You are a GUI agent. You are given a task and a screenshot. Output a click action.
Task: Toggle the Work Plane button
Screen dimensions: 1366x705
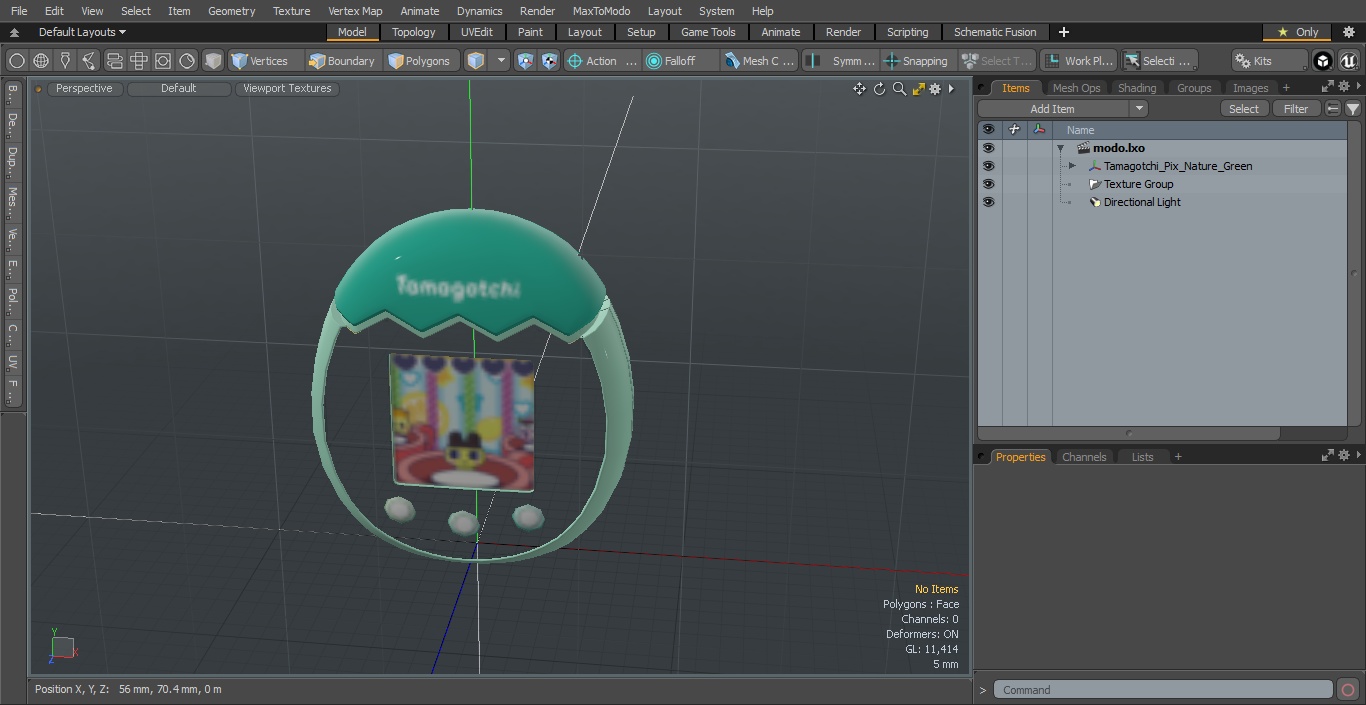(x=1079, y=61)
